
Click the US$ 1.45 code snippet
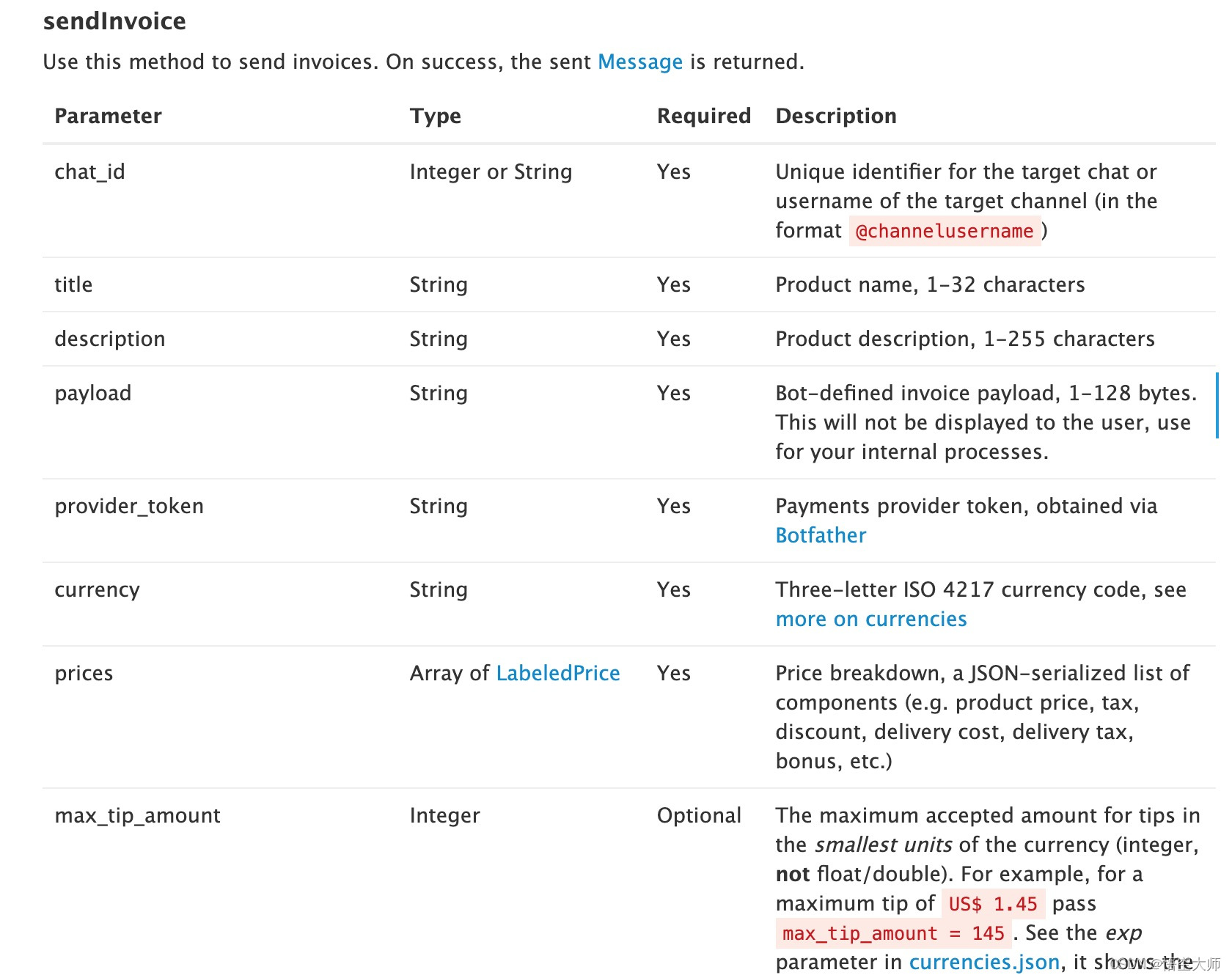coord(993,904)
